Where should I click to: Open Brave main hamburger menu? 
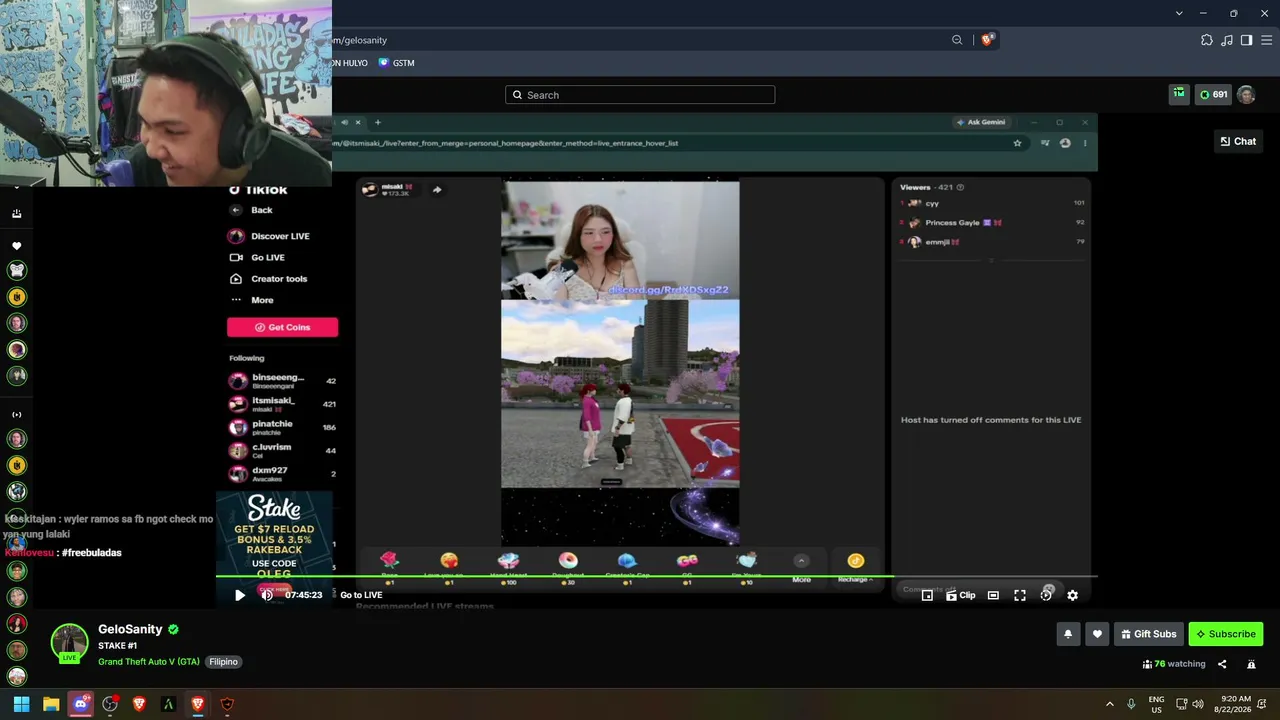(x=1267, y=40)
